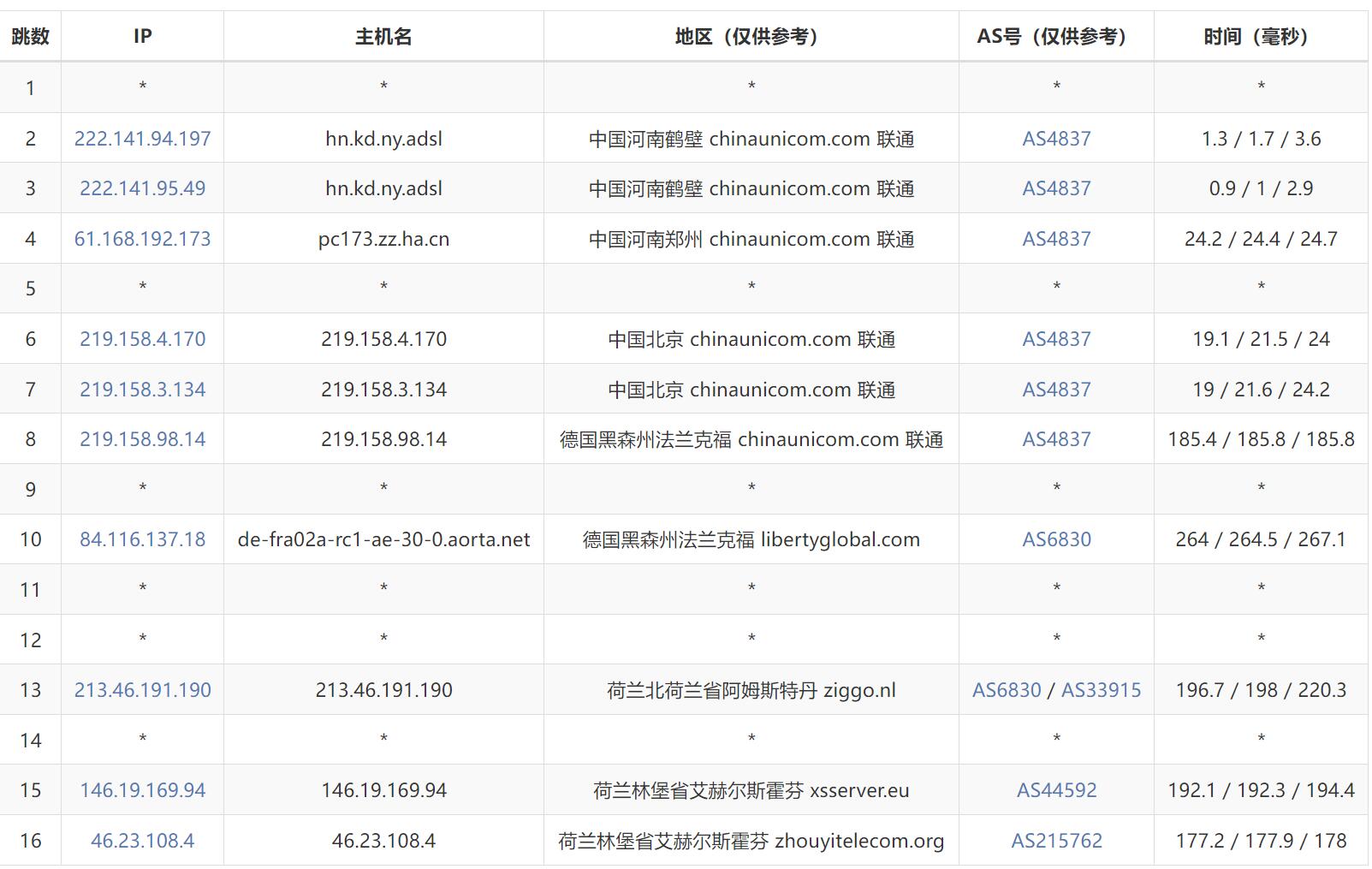This screenshot has height=869, width=1372.
Task: Click time value 0.9 / 1 / 2.9
Action: click(x=1261, y=188)
